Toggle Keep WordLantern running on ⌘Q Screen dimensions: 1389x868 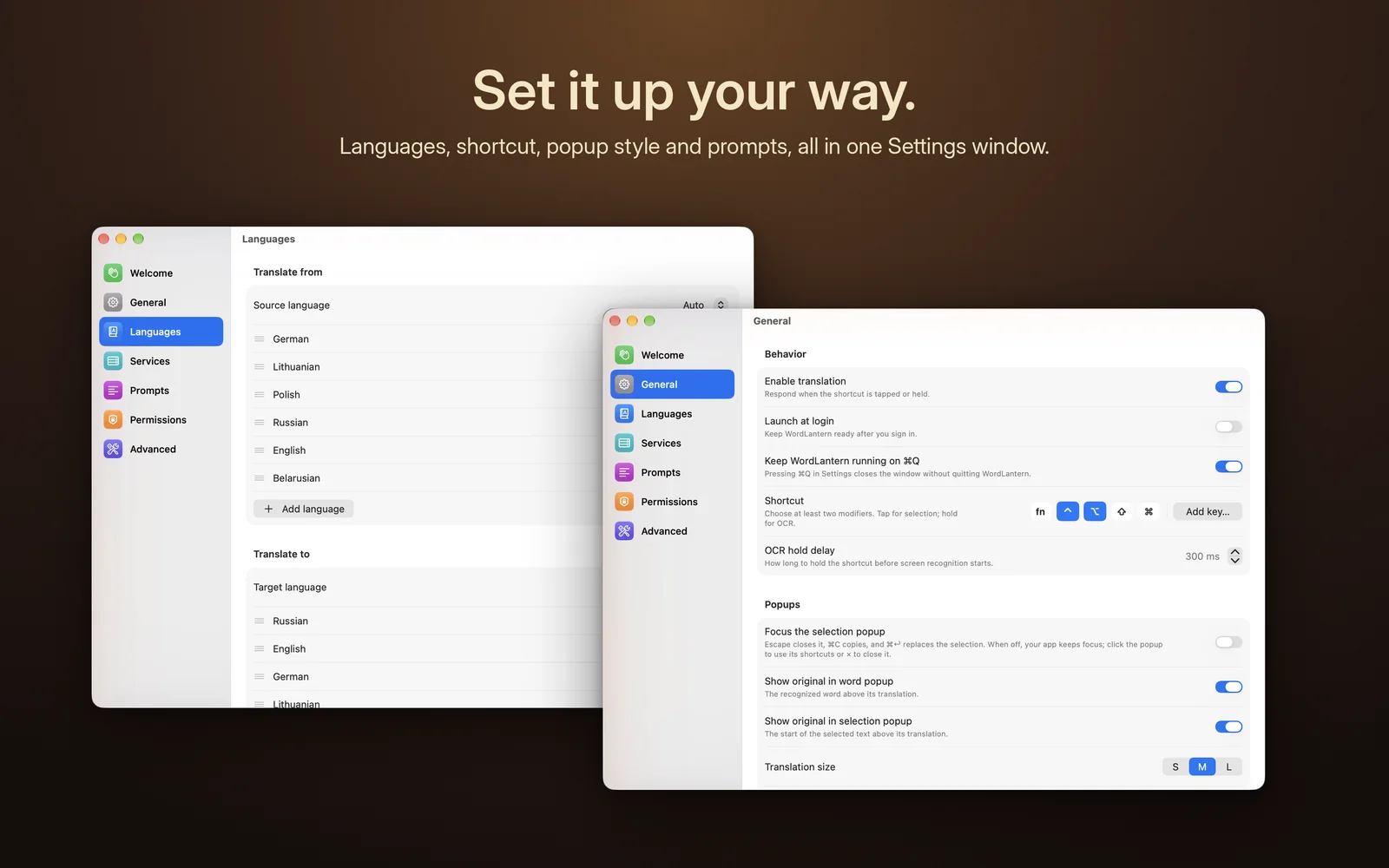[x=1228, y=467]
